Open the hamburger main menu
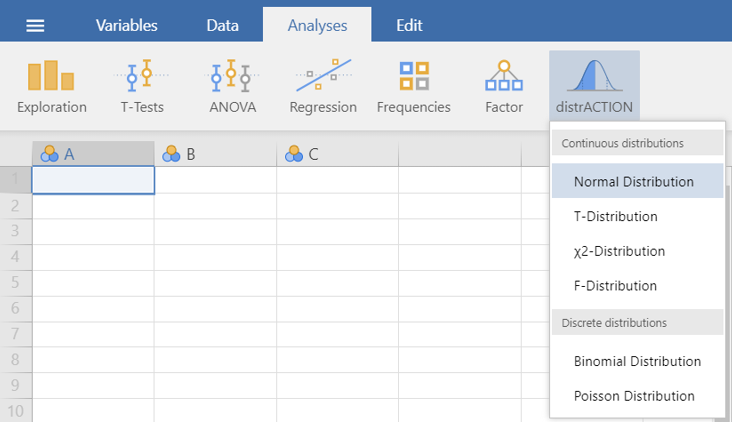The image size is (732, 422). click(x=35, y=26)
